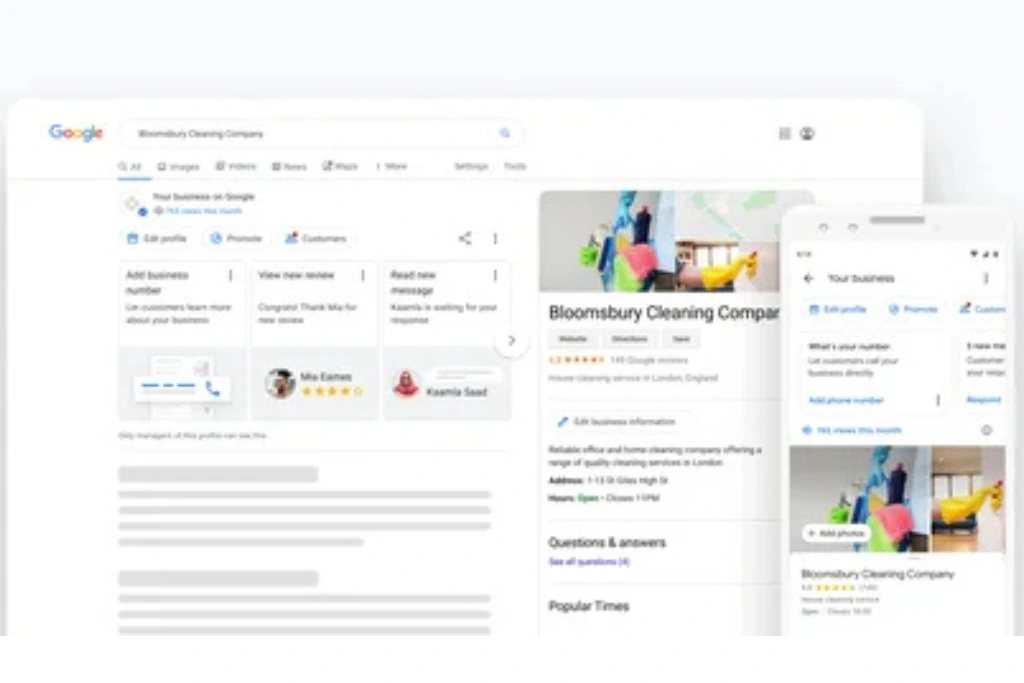Viewport: 1024px width, 683px height.
Task: Tap Respond link on phone
Action: coord(984,400)
